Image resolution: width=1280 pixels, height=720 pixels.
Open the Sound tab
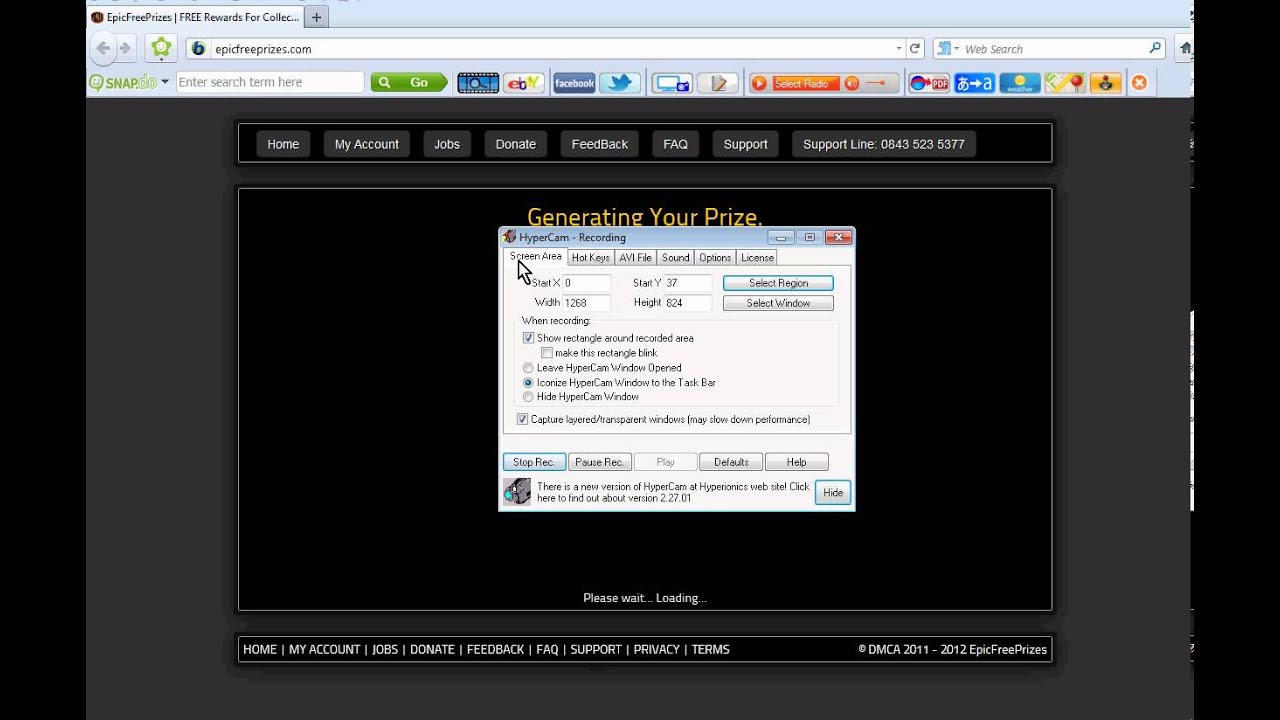[675, 258]
